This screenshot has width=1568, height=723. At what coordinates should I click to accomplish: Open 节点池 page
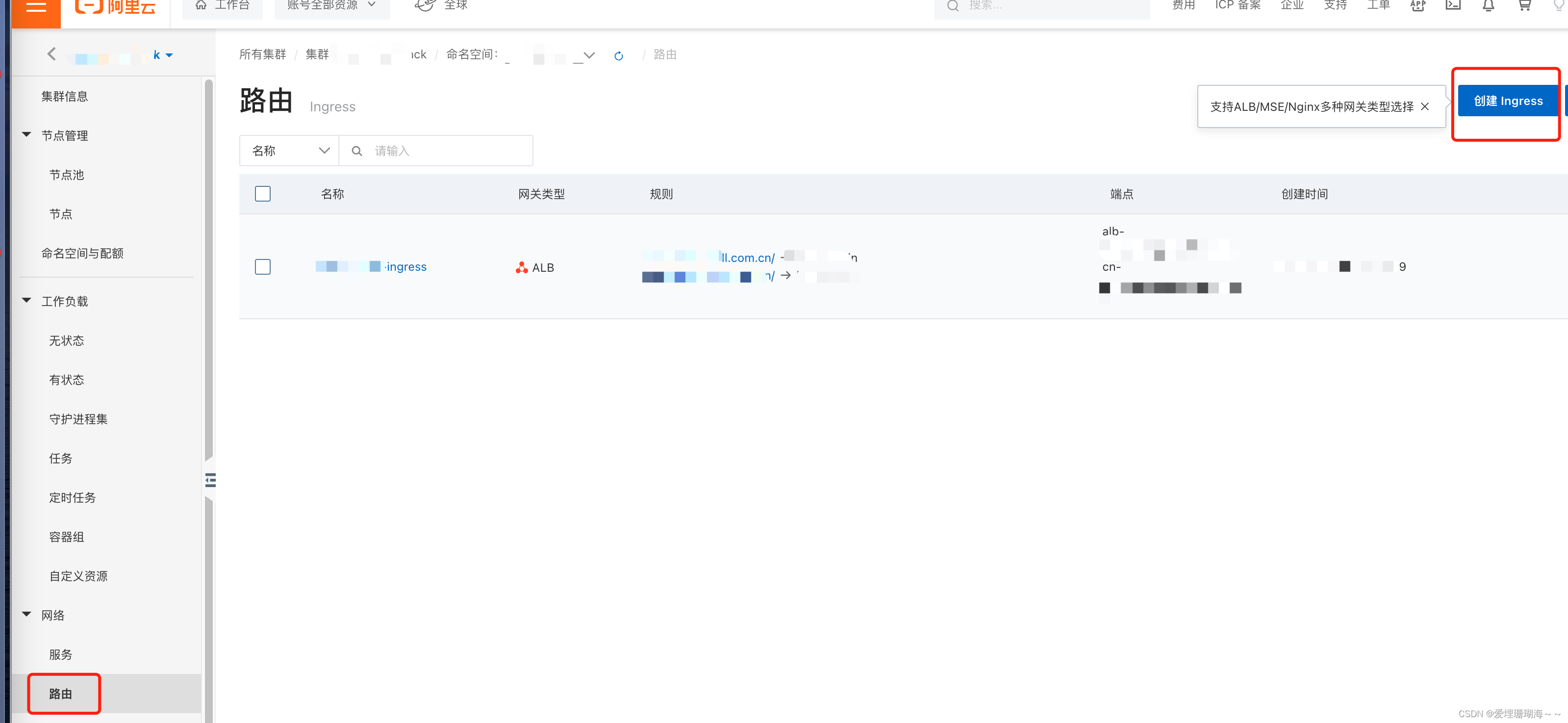point(66,175)
